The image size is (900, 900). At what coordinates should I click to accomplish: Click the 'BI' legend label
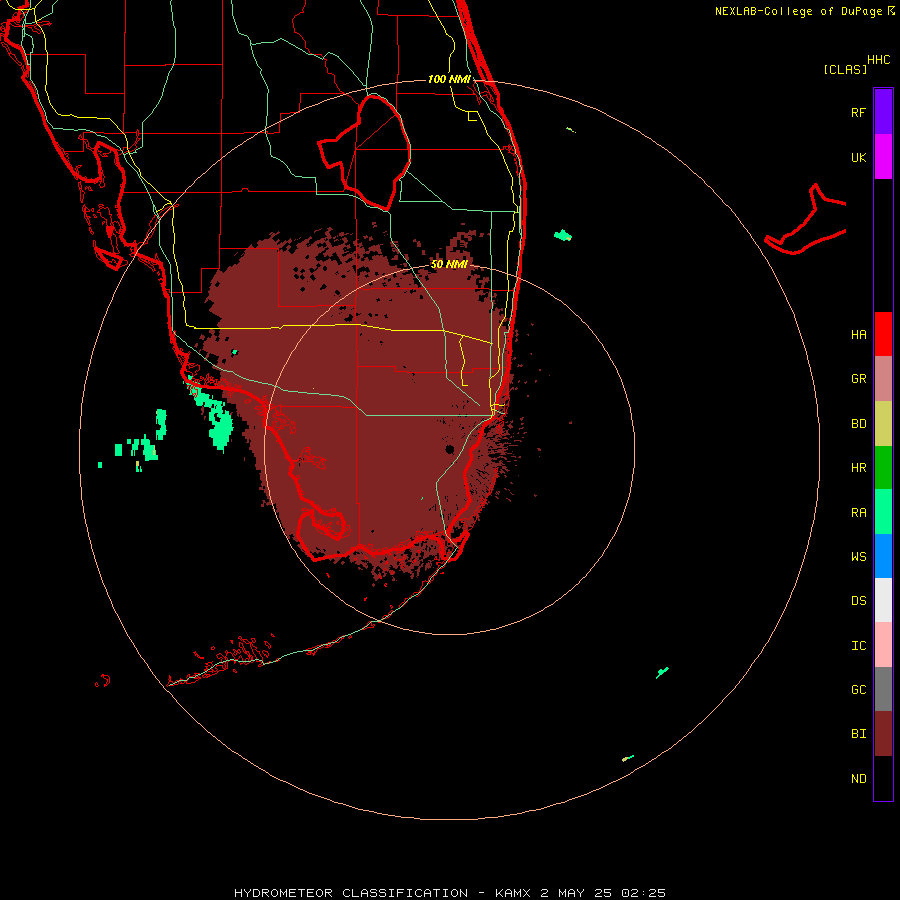858,734
